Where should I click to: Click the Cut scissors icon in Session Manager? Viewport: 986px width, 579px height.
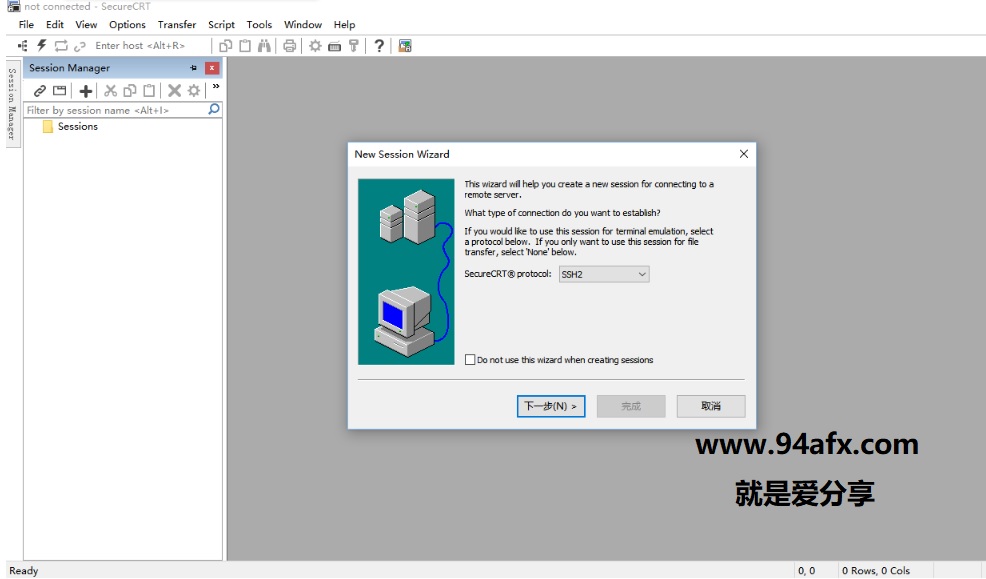111,91
